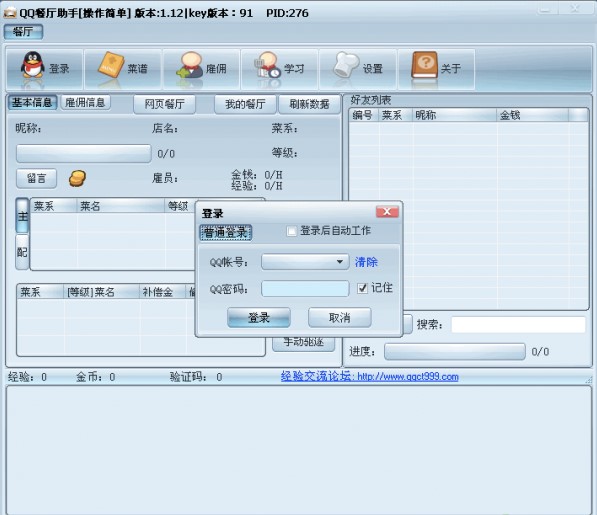Click the gold coins icon beside 留言
This screenshot has height=515, width=597.
point(77,178)
